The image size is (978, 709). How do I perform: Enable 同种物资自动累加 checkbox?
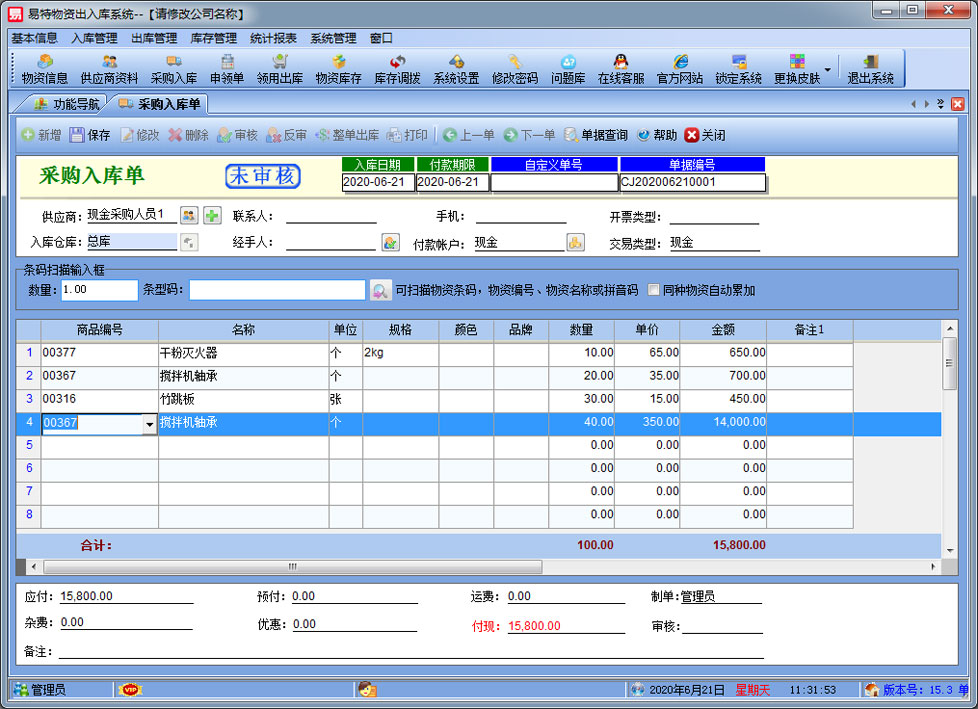pos(654,291)
